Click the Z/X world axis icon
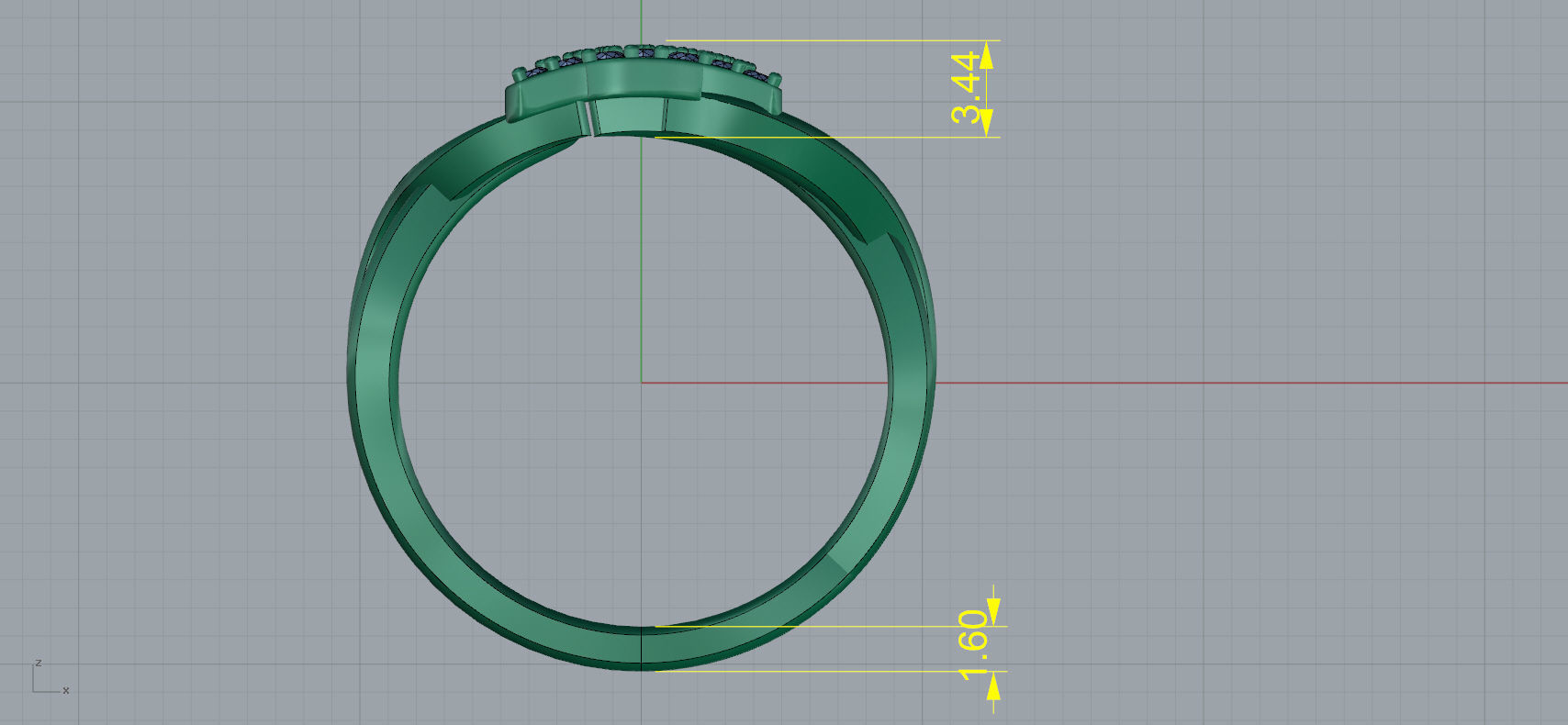This screenshot has width=1568, height=725. coord(50,677)
